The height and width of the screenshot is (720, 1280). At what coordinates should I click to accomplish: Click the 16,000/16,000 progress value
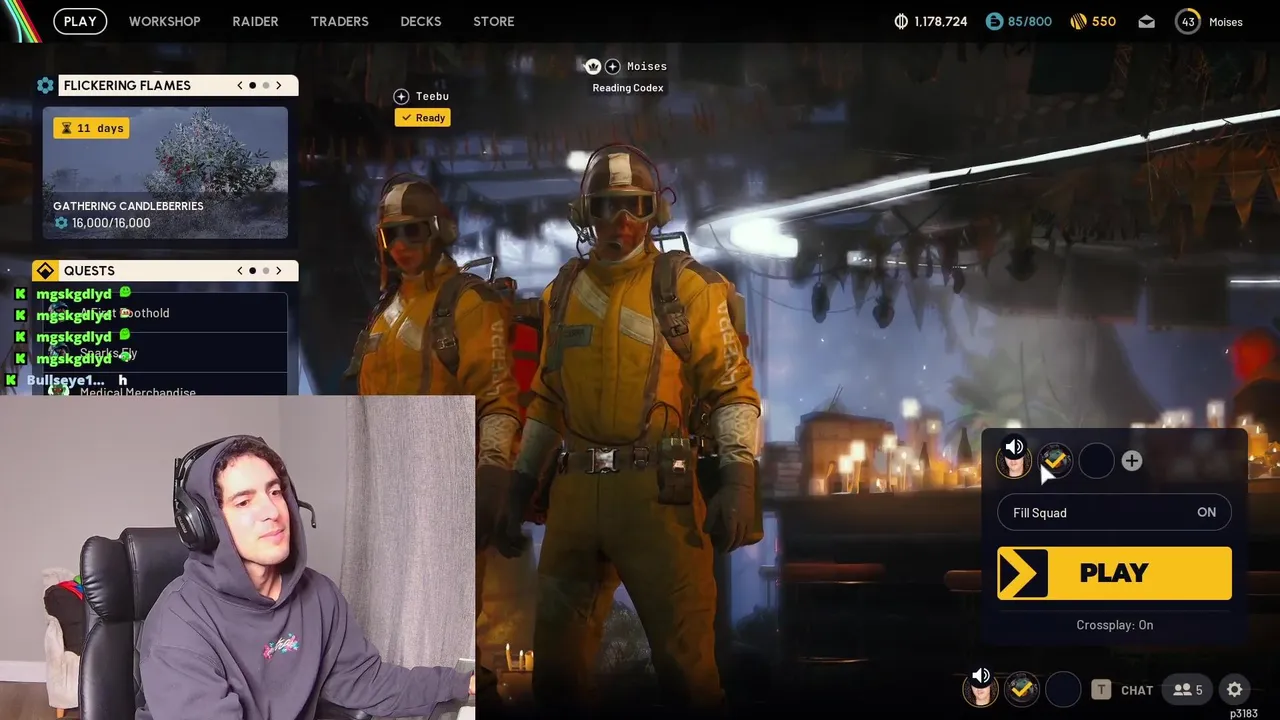(111, 223)
